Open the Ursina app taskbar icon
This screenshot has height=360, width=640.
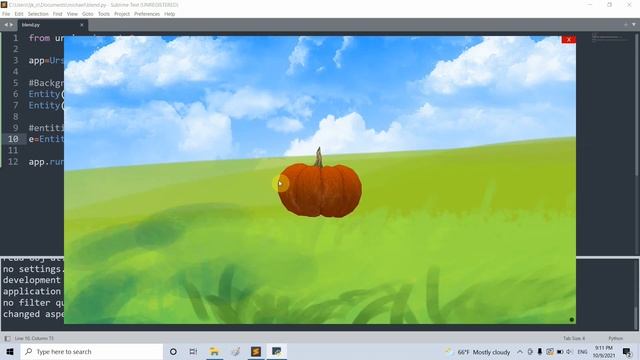(277, 351)
